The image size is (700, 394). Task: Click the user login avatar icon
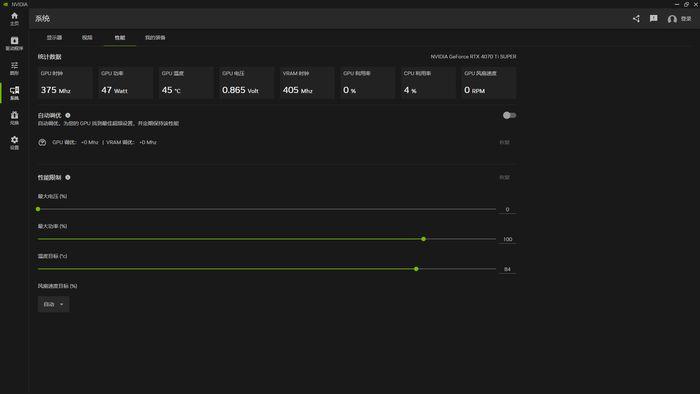(x=672, y=19)
